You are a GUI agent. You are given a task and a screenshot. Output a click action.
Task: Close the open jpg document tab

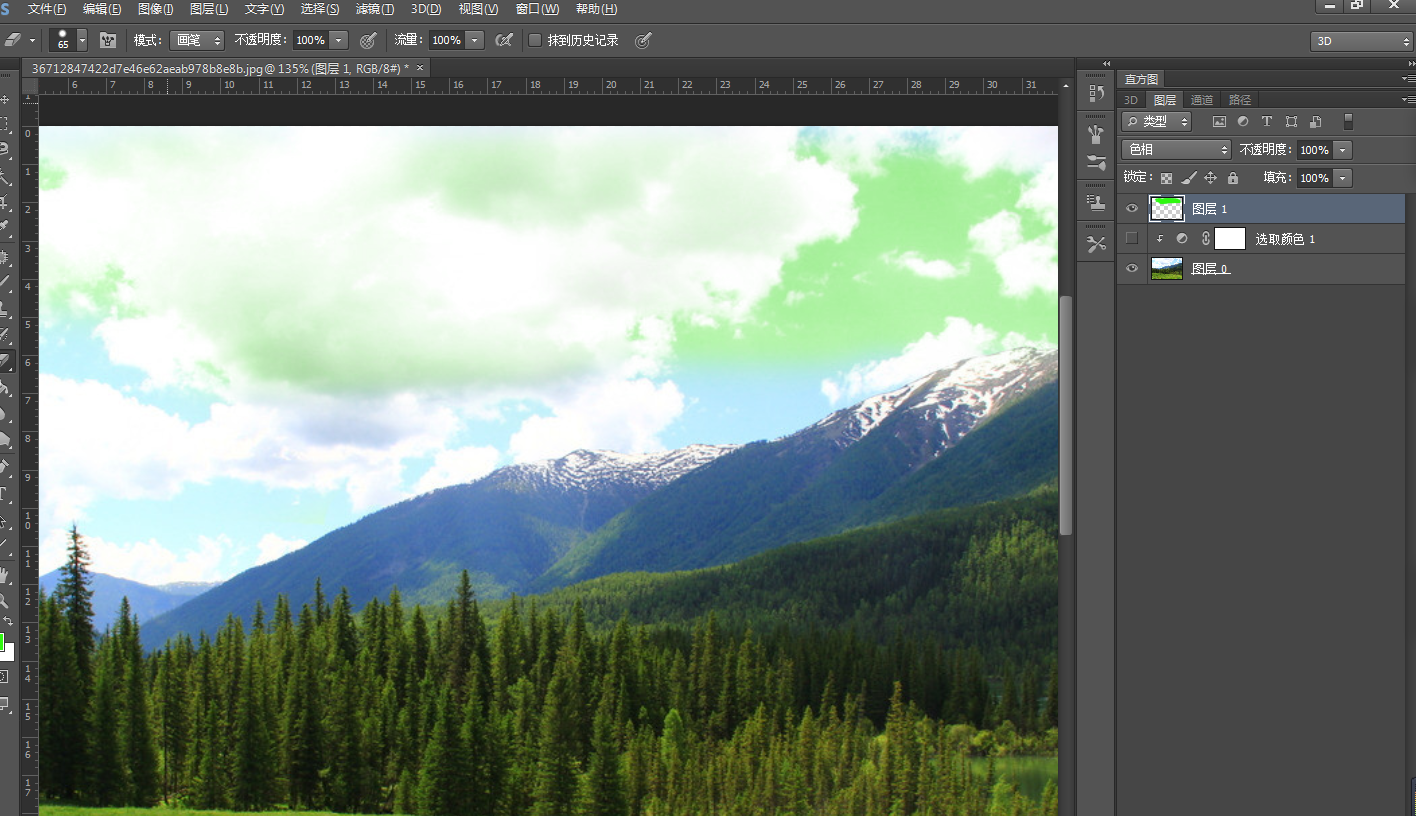pos(421,68)
